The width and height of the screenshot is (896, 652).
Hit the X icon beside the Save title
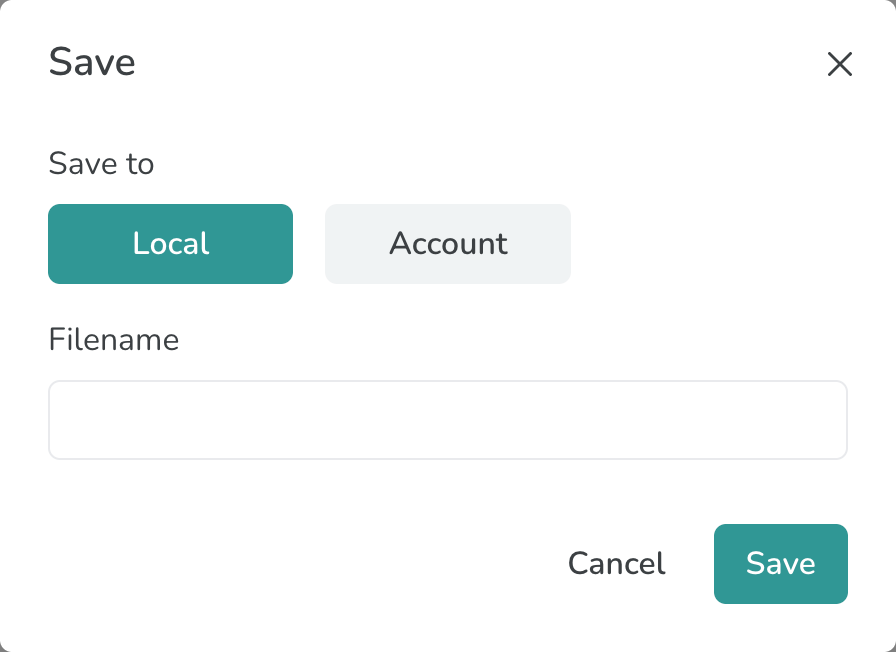[x=839, y=64]
